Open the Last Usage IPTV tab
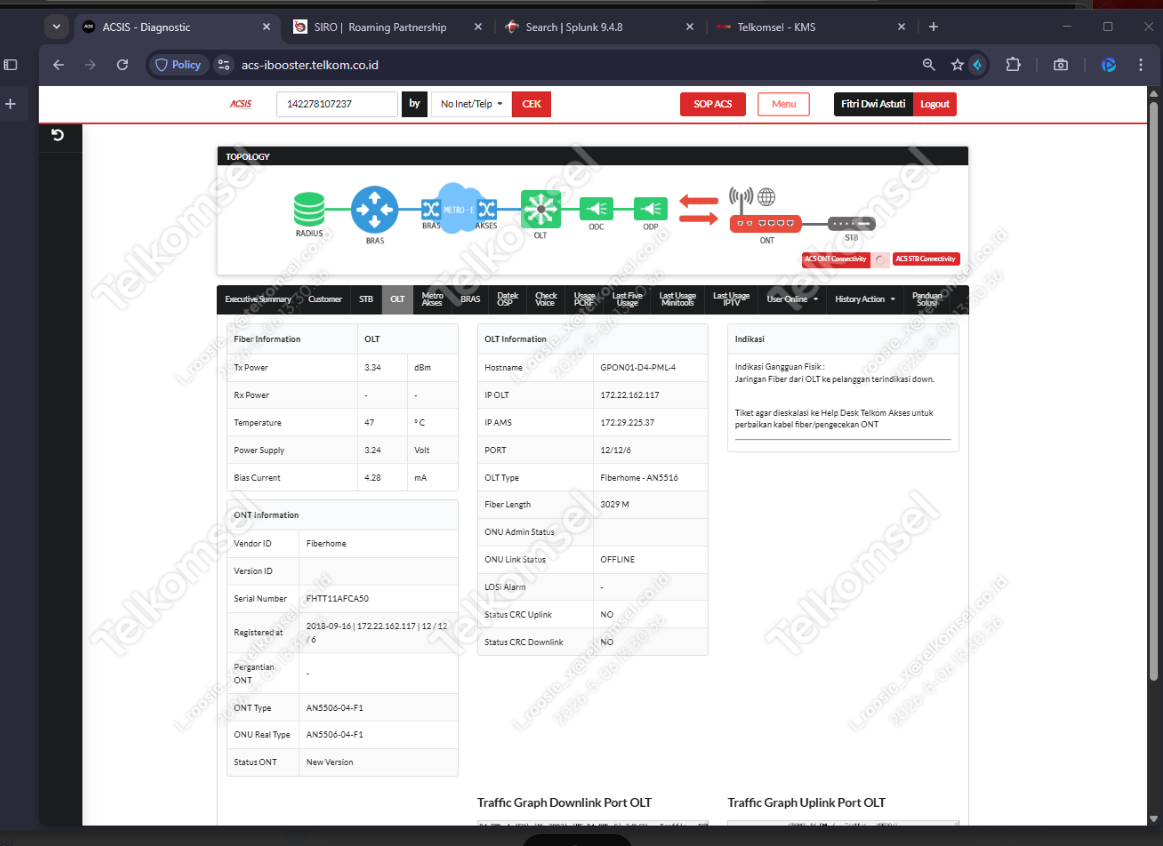This screenshot has width=1163, height=846. point(731,300)
